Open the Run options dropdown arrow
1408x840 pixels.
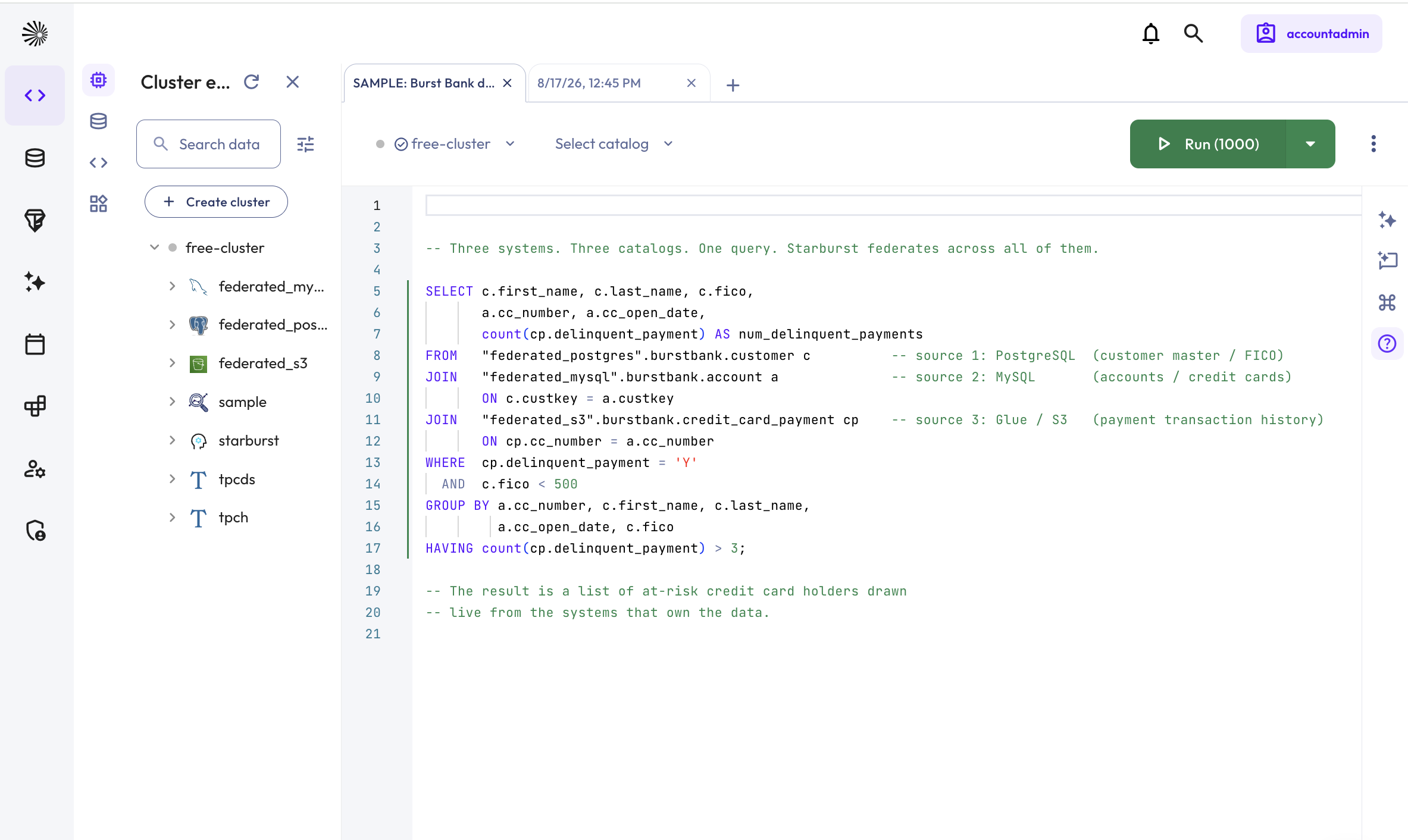tap(1310, 144)
